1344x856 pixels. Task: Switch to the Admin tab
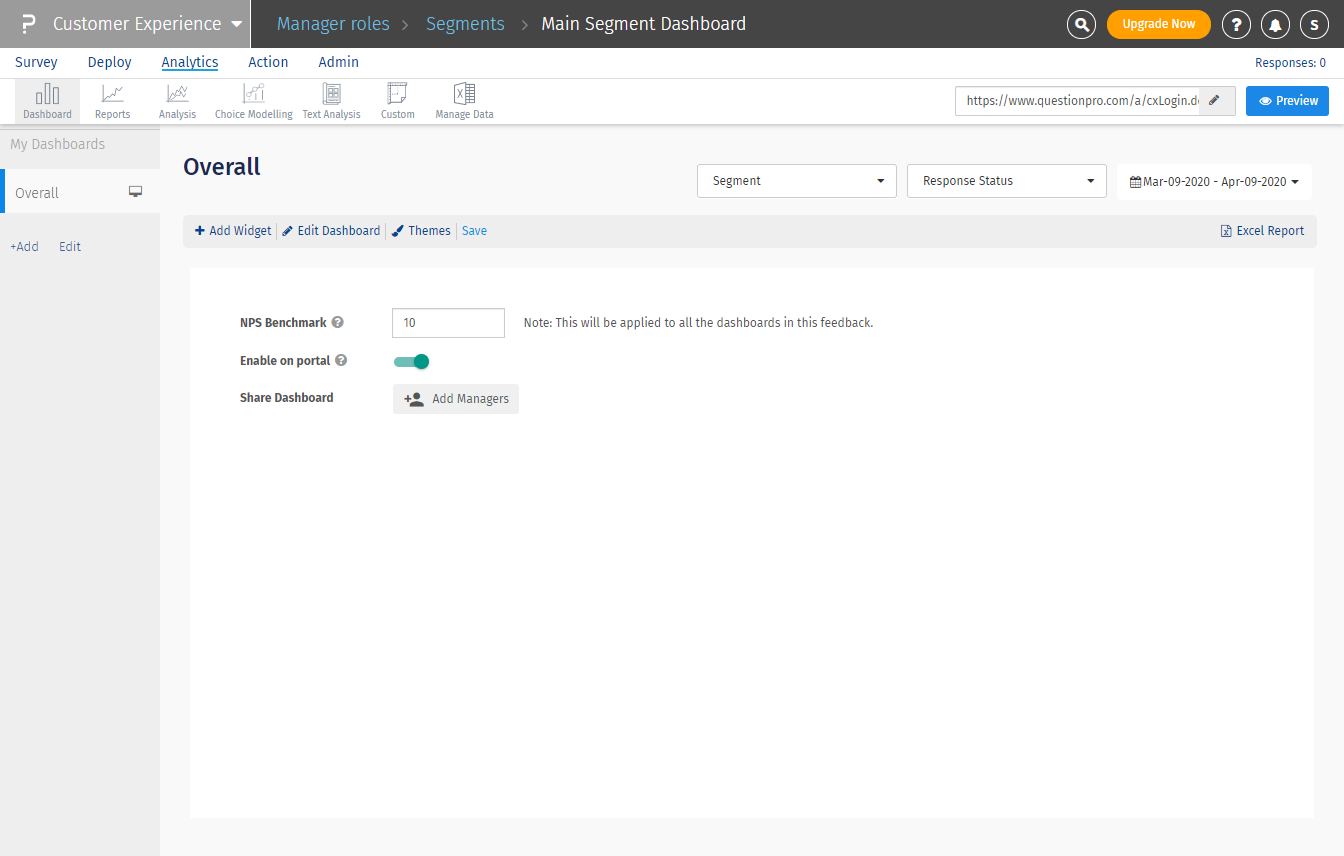tap(339, 62)
